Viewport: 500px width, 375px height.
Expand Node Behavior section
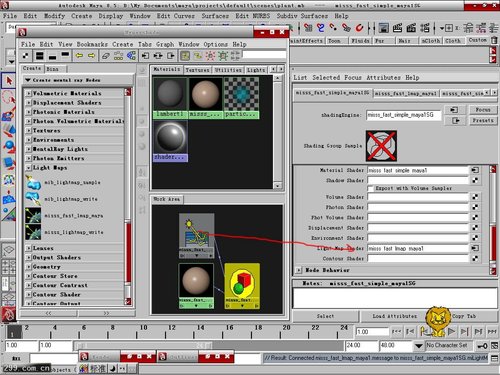click(299, 270)
